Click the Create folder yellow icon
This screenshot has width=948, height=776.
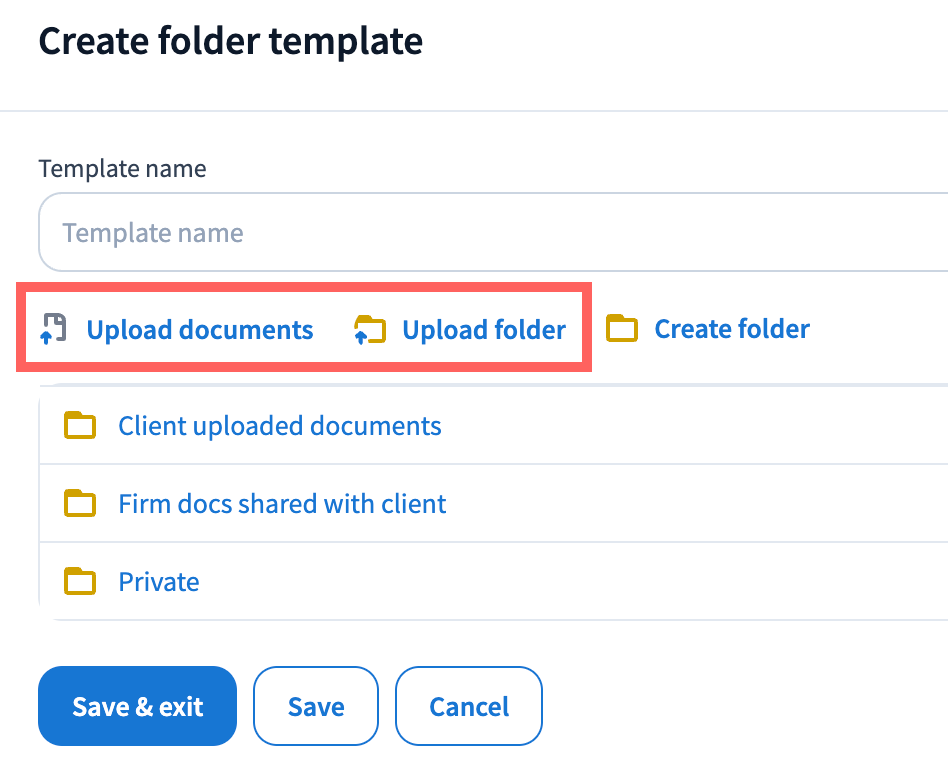coord(622,329)
